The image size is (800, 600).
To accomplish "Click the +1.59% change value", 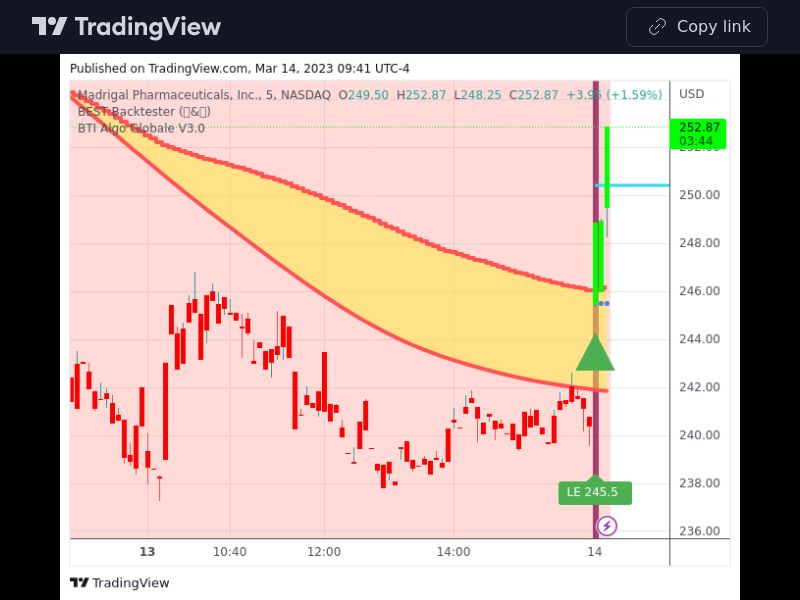I will [x=634, y=95].
